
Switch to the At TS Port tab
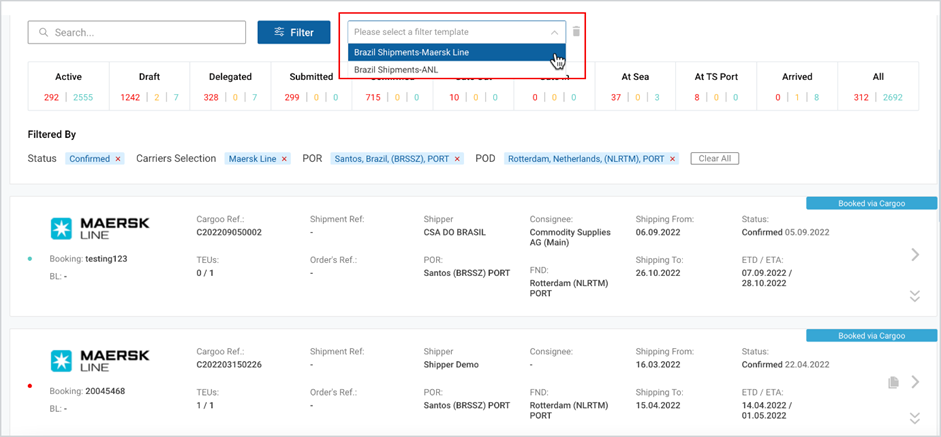[x=716, y=86]
